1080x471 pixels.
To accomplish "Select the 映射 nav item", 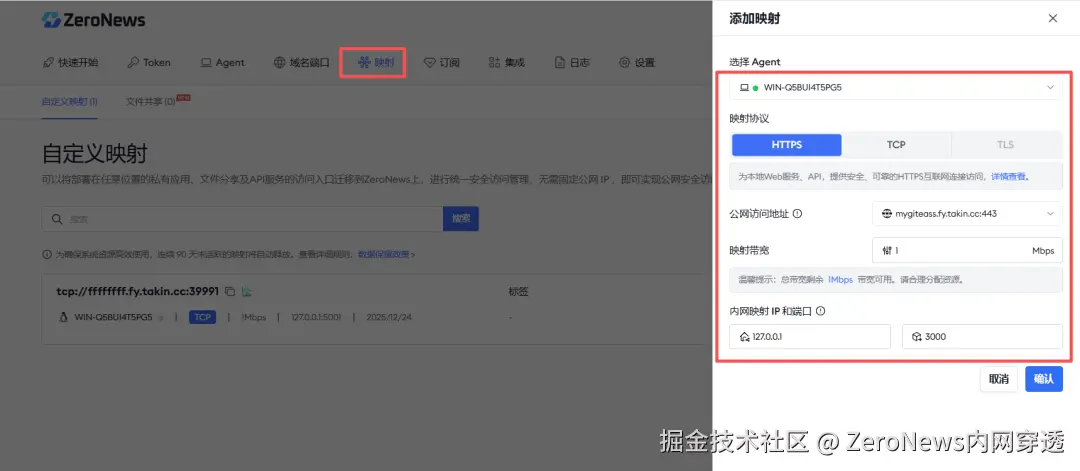I will [x=375, y=63].
